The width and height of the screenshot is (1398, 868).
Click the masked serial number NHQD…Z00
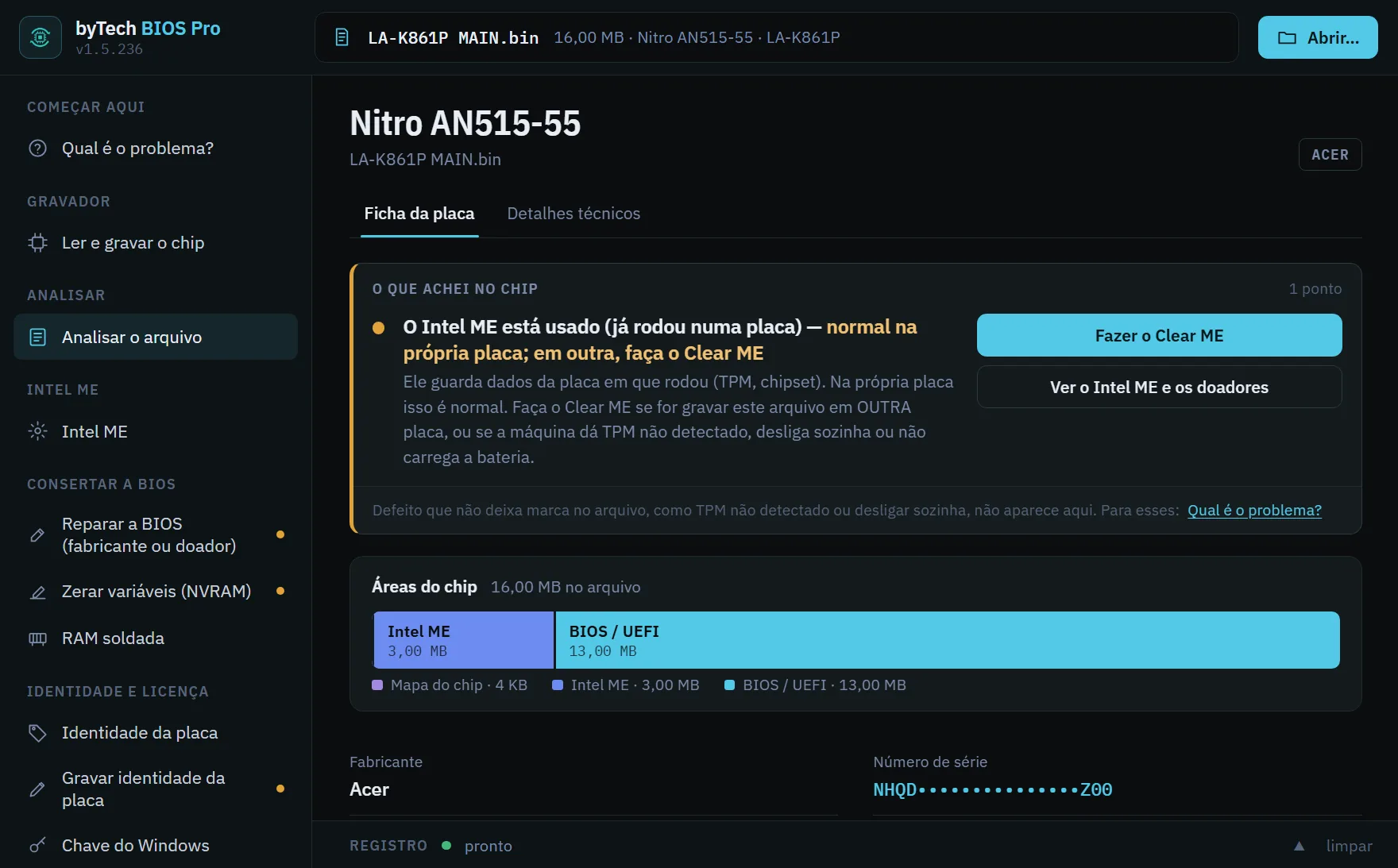(x=993, y=790)
